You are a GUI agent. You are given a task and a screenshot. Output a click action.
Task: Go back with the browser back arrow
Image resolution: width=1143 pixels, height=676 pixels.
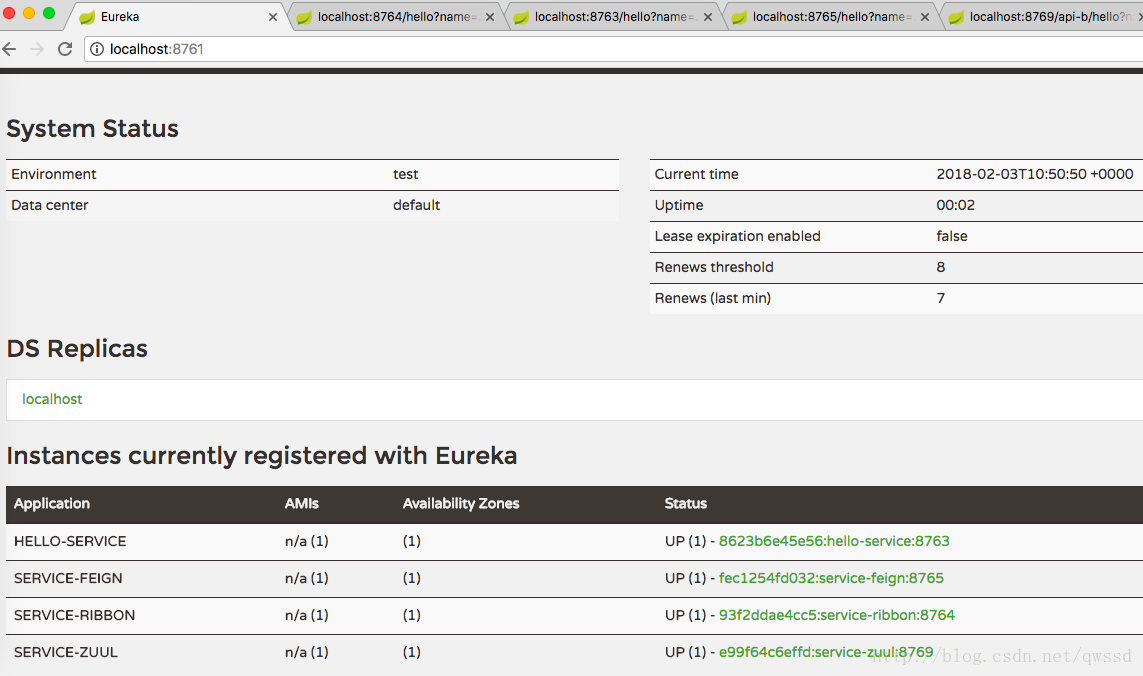pyautogui.click(x=9, y=49)
